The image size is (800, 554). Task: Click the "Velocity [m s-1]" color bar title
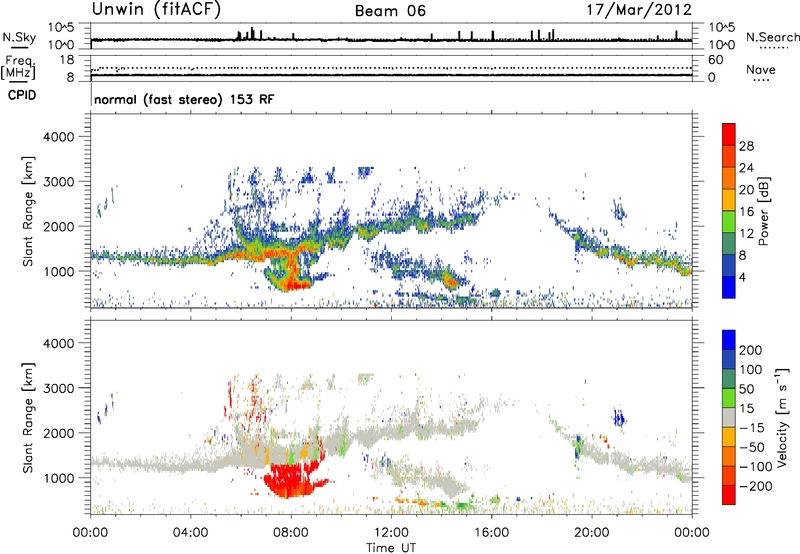782,418
